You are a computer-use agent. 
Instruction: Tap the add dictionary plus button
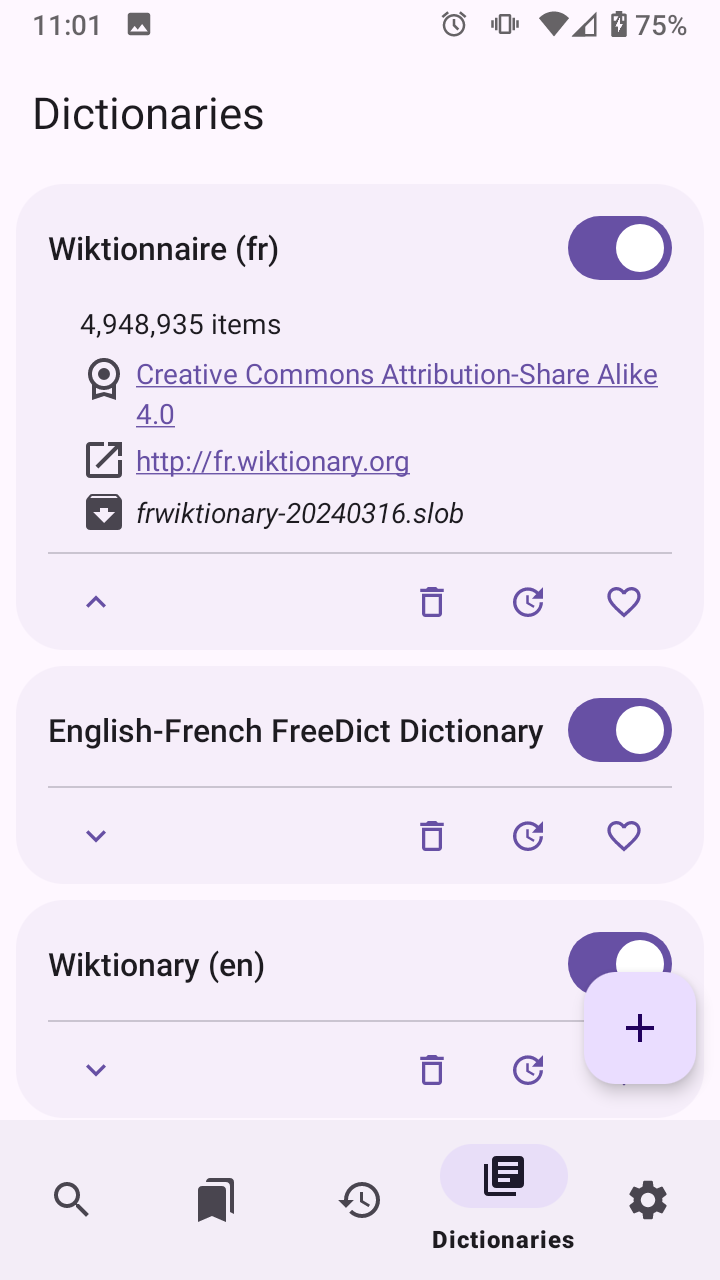[x=640, y=1028]
